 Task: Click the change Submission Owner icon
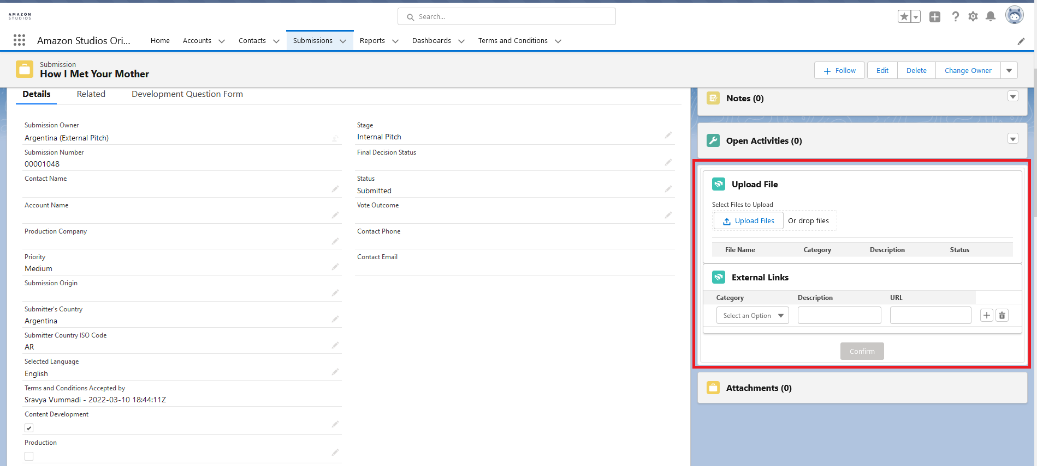[x=335, y=138]
